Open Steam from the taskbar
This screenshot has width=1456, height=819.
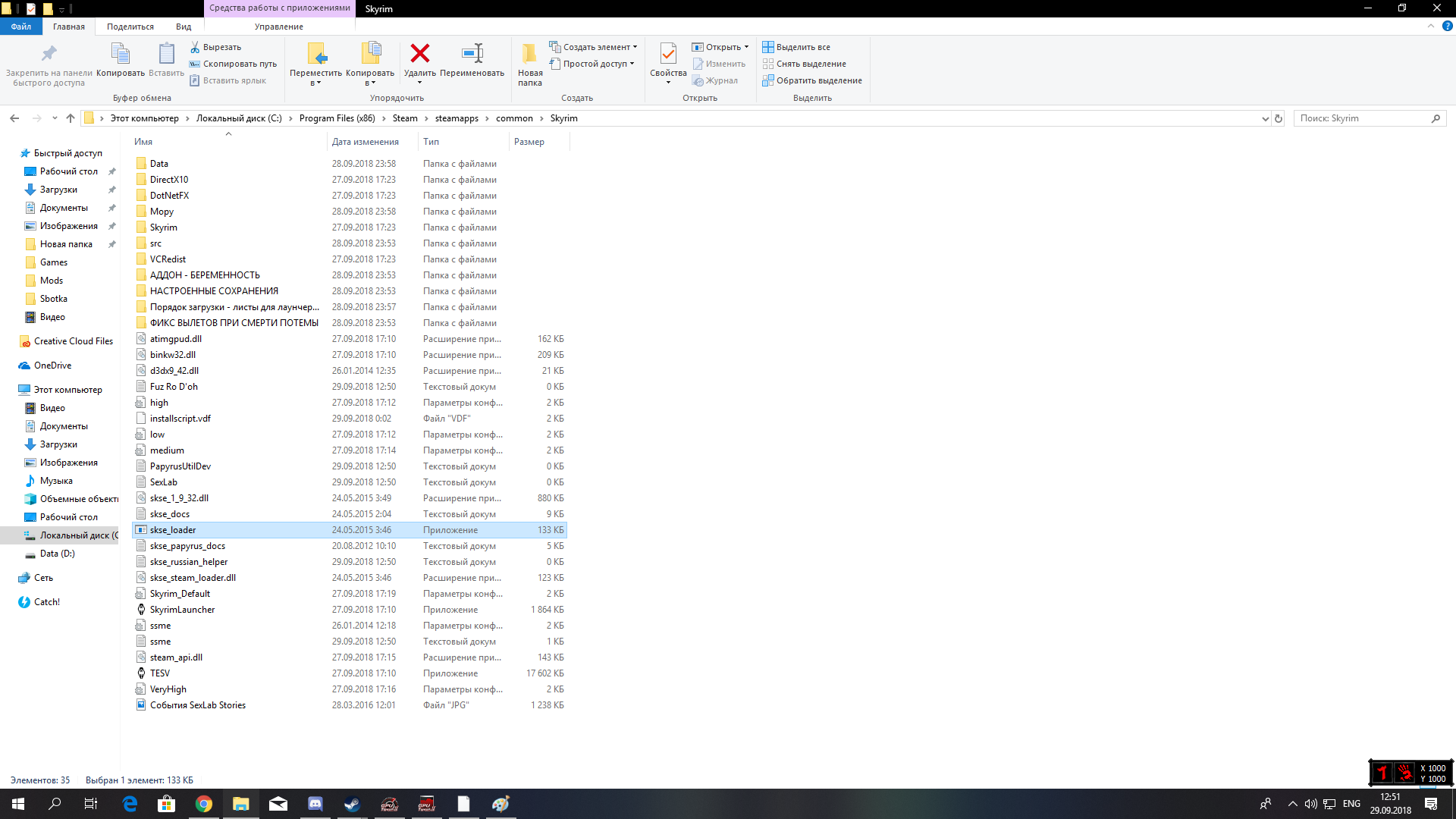[352, 804]
